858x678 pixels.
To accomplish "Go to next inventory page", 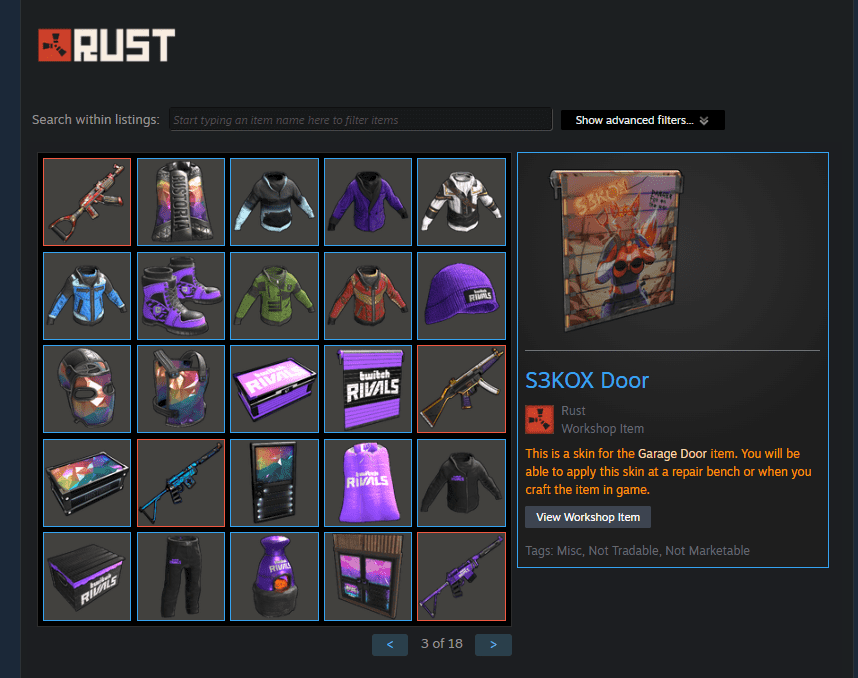I will click(493, 645).
